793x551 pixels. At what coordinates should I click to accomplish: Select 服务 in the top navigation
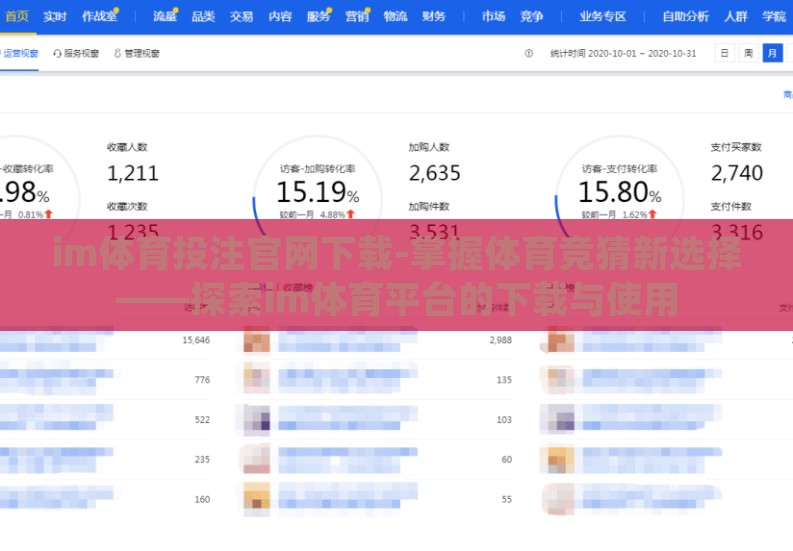coord(319,16)
